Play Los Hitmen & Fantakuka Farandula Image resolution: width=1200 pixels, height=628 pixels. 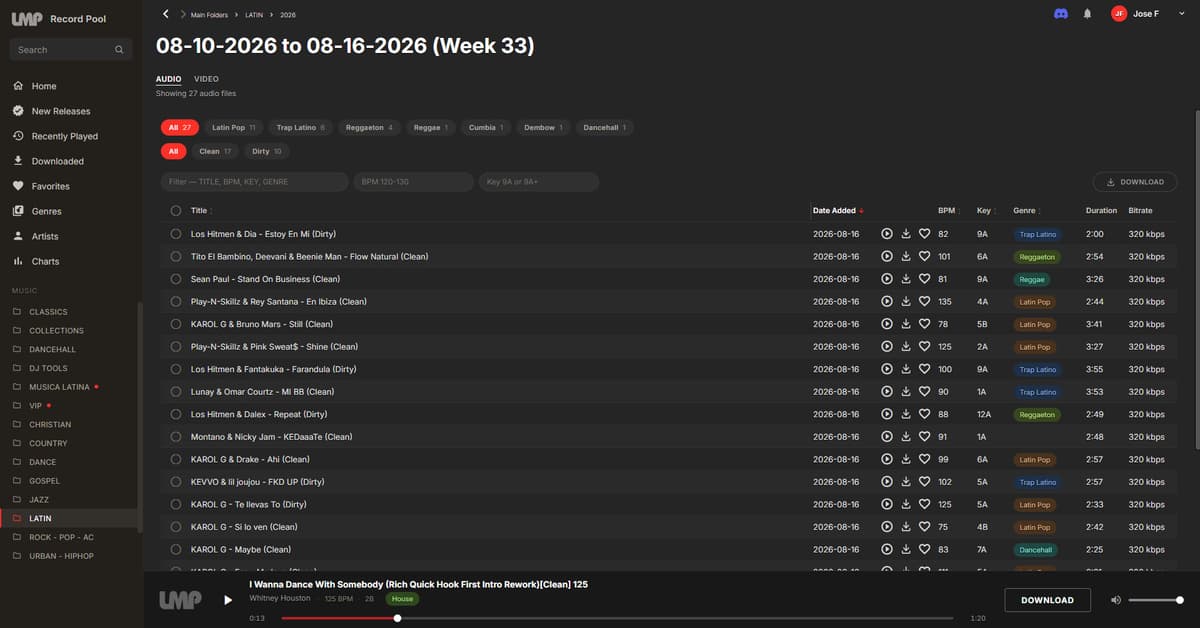887,369
